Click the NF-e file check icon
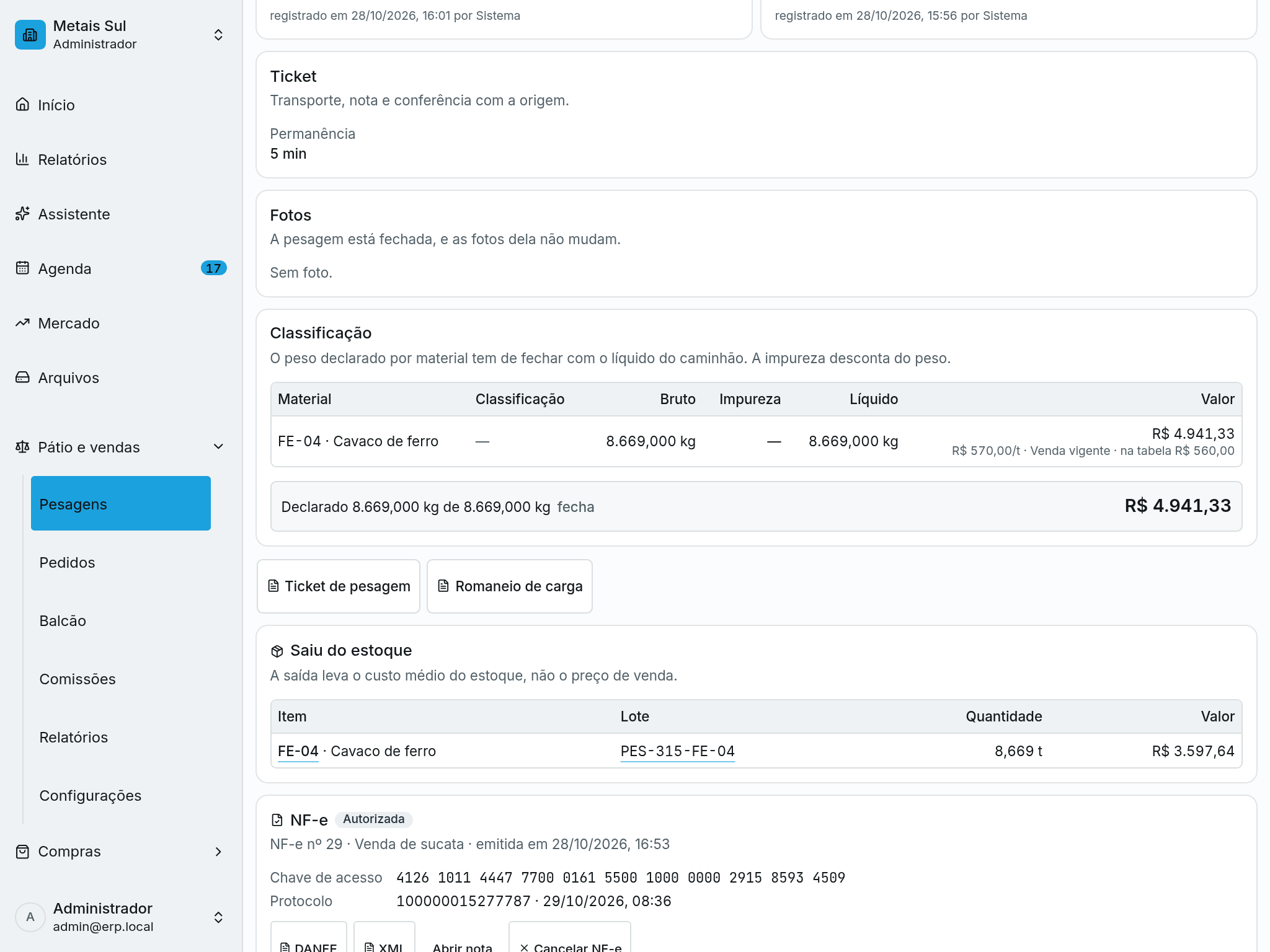This screenshot has width=1270, height=952. [277, 820]
